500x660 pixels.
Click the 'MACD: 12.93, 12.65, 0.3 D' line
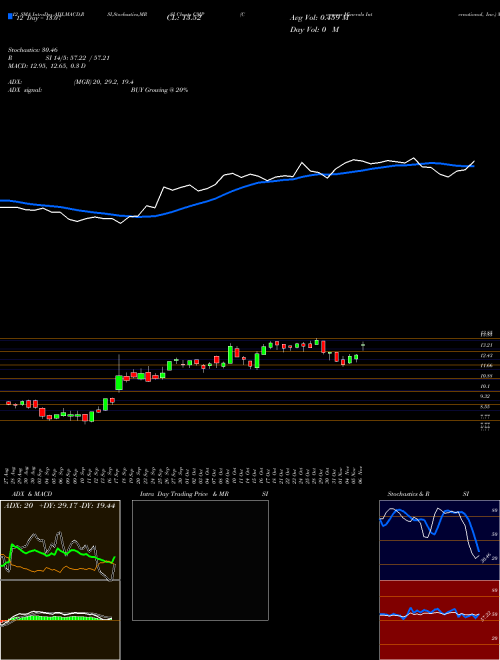click(x=47, y=66)
